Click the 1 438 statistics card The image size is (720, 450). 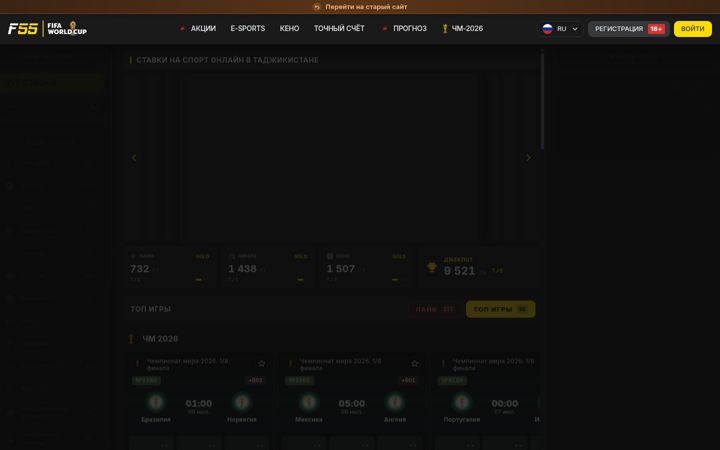pyautogui.click(x=268, y=268)
